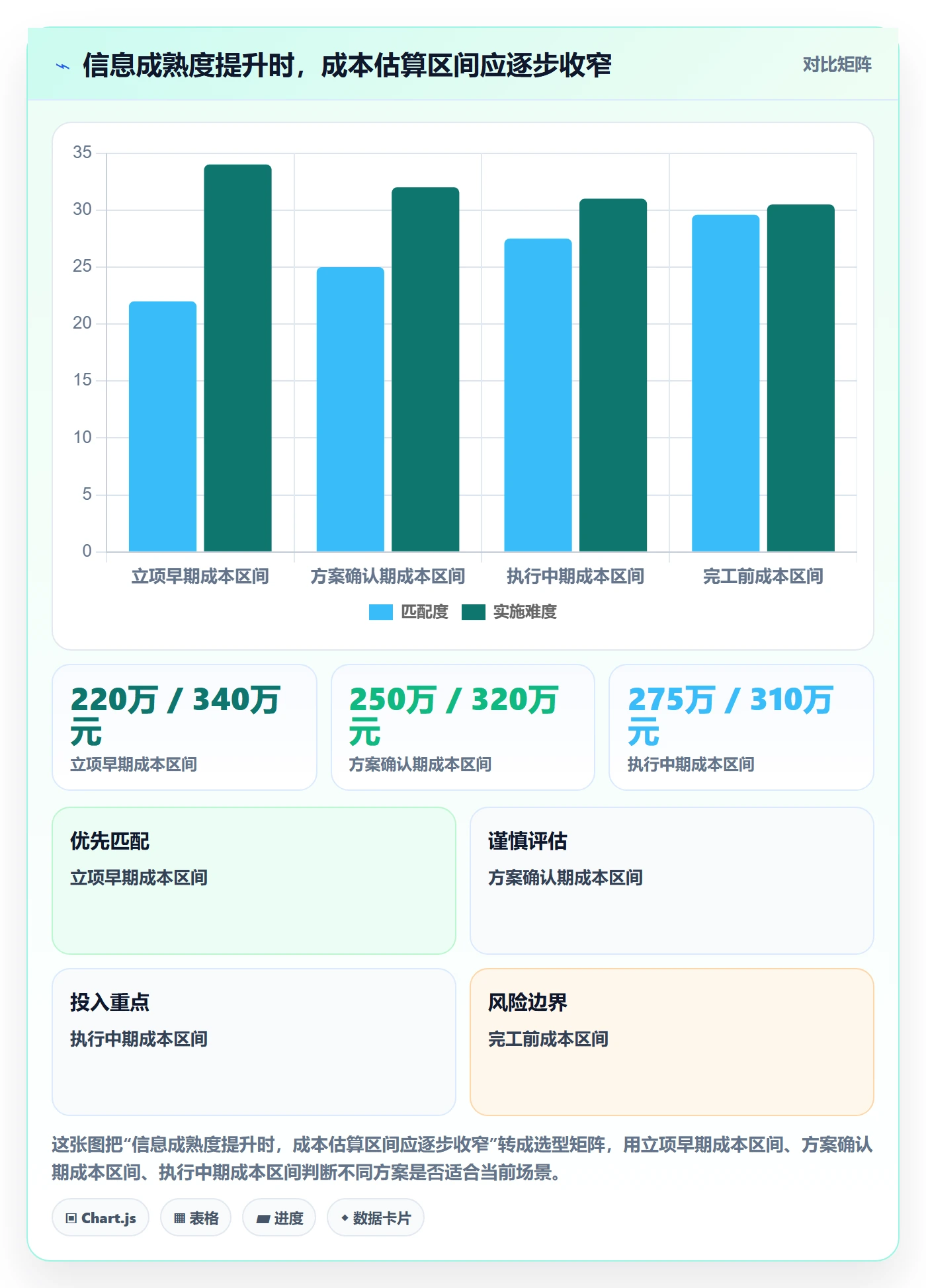
Task: Select the Chart.js tag
Action: point(101,1218)
